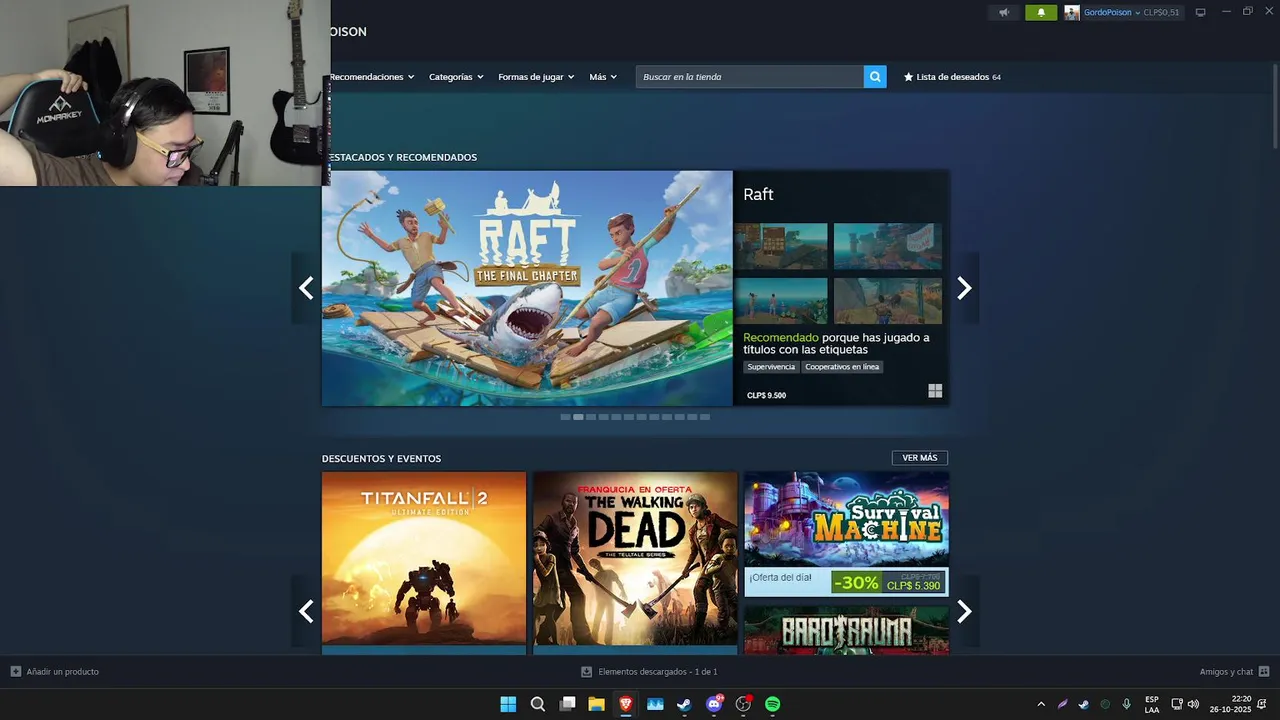Click the wallet balance CLP$0,51
This screenshot has height=720, width=1280.
[1162, 13]
